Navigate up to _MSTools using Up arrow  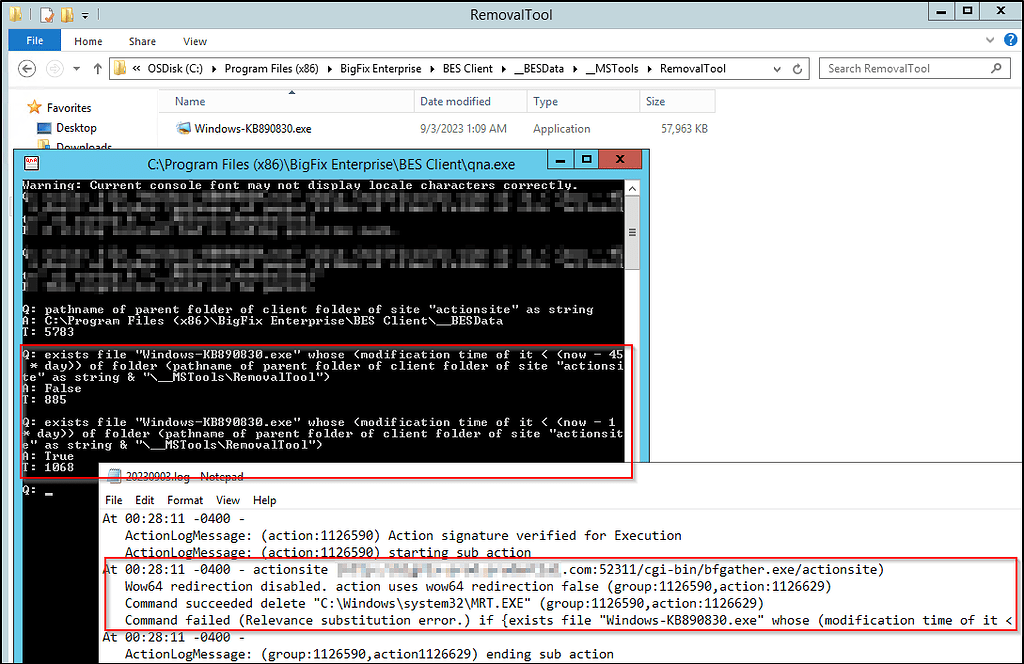tap(96, 68)
